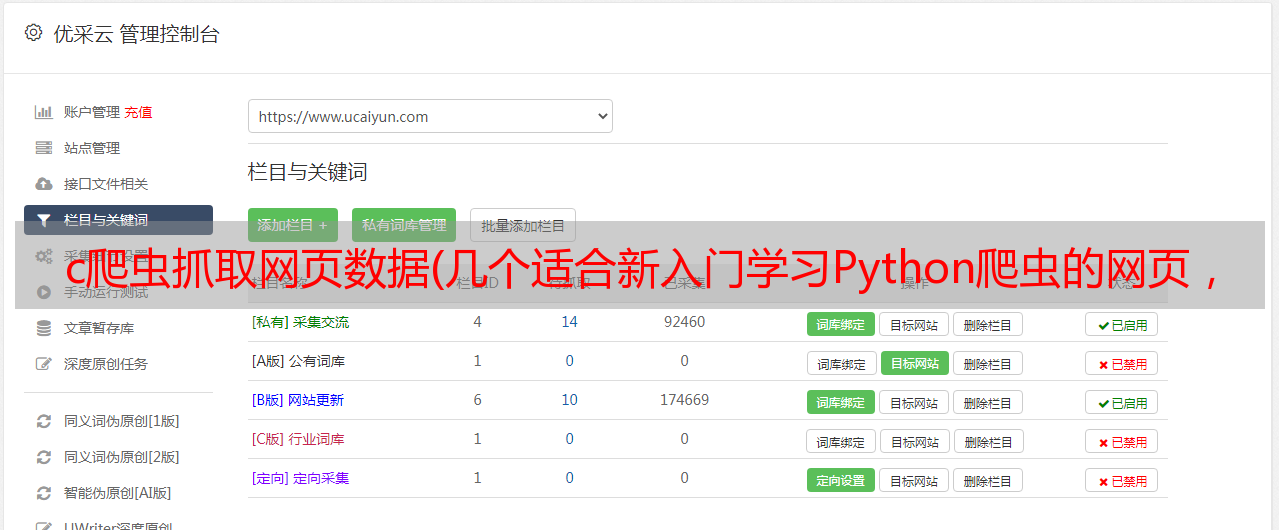Click the 栏目与关键词 section heading
This screenshot has width=1279, height=530.
pos(308,172)
